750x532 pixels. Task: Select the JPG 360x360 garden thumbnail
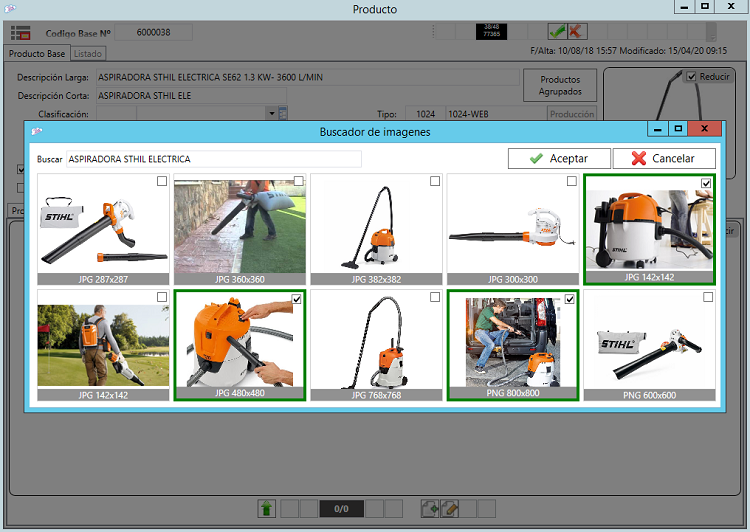point(240,230)
